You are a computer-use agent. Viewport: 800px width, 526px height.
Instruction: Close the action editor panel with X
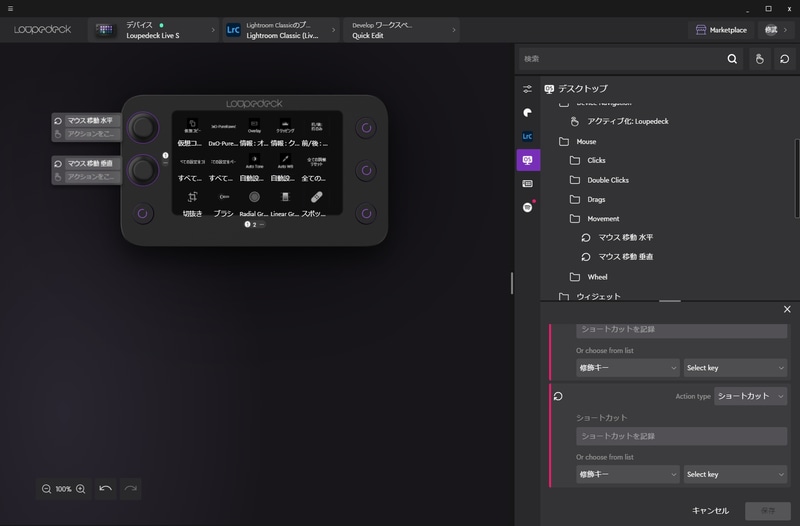pos(787,309)
